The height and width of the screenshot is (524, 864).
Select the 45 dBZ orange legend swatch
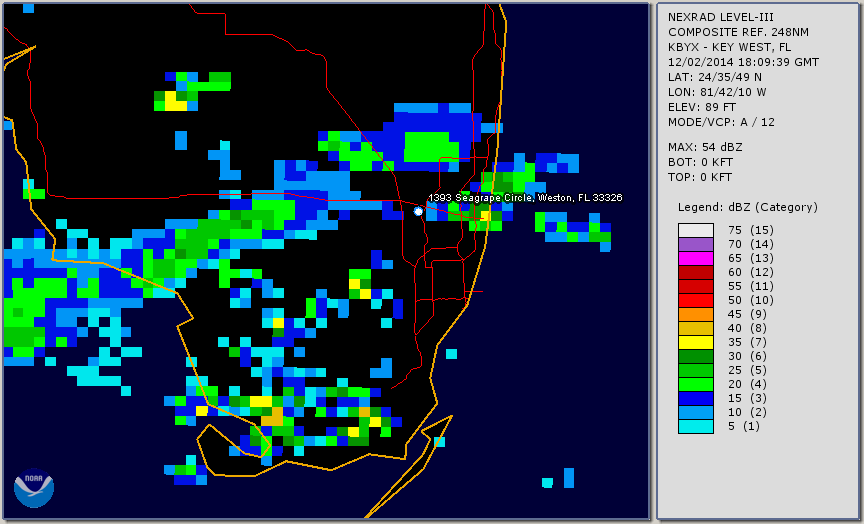click(x=696, y=314)
